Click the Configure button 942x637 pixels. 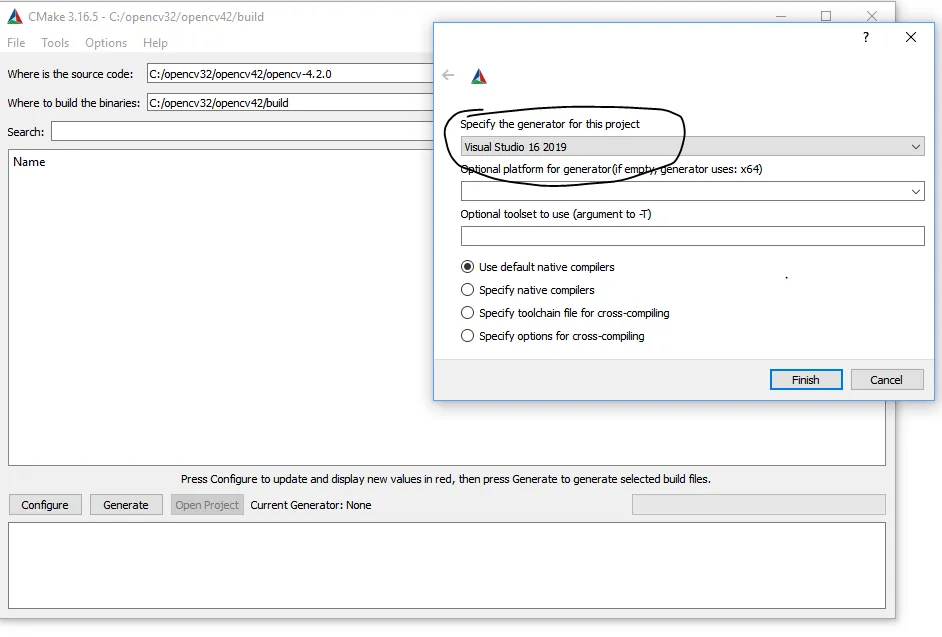coord(45,505)
